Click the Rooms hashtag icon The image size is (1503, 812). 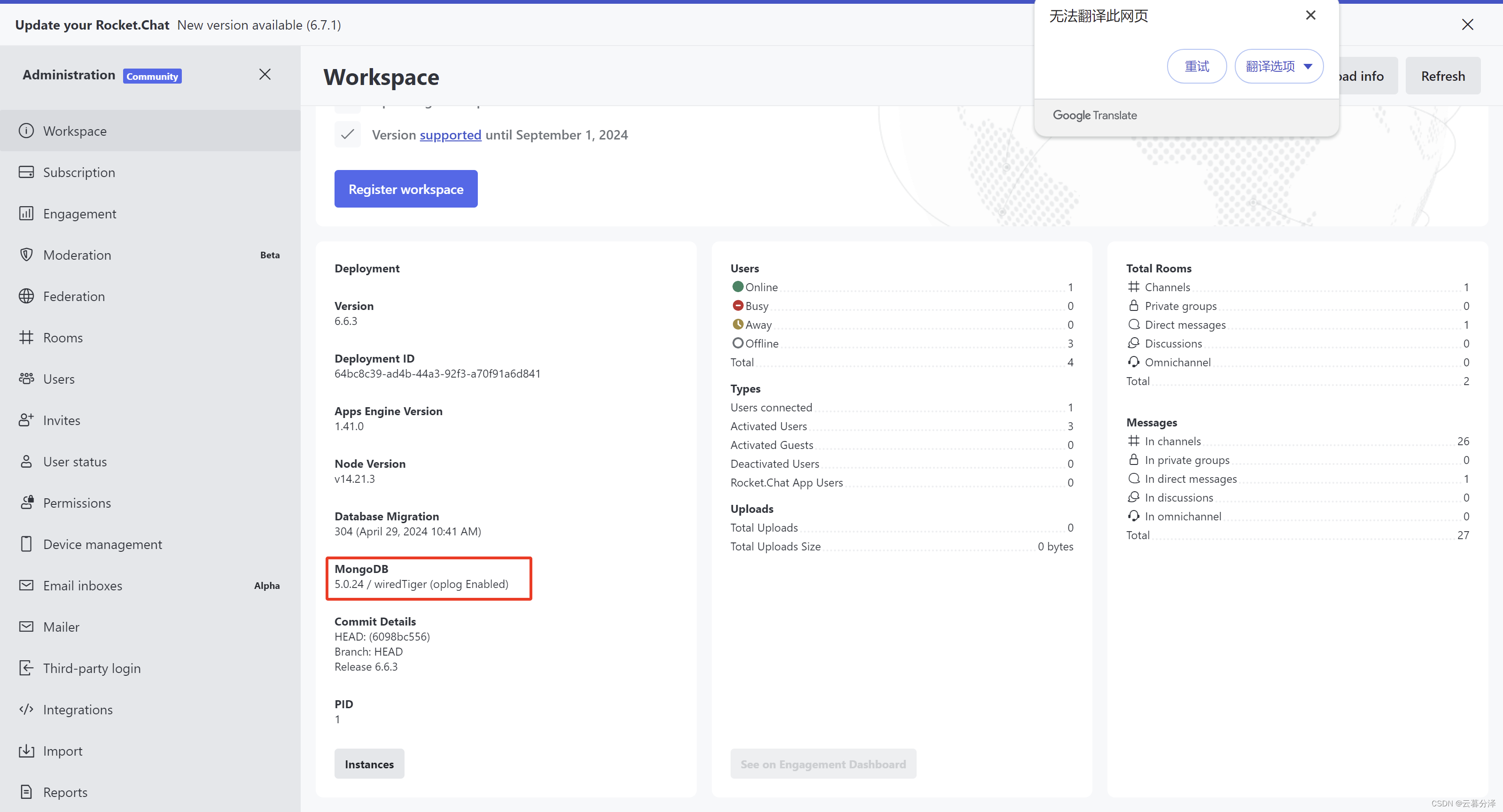click(x=26, y=337)
